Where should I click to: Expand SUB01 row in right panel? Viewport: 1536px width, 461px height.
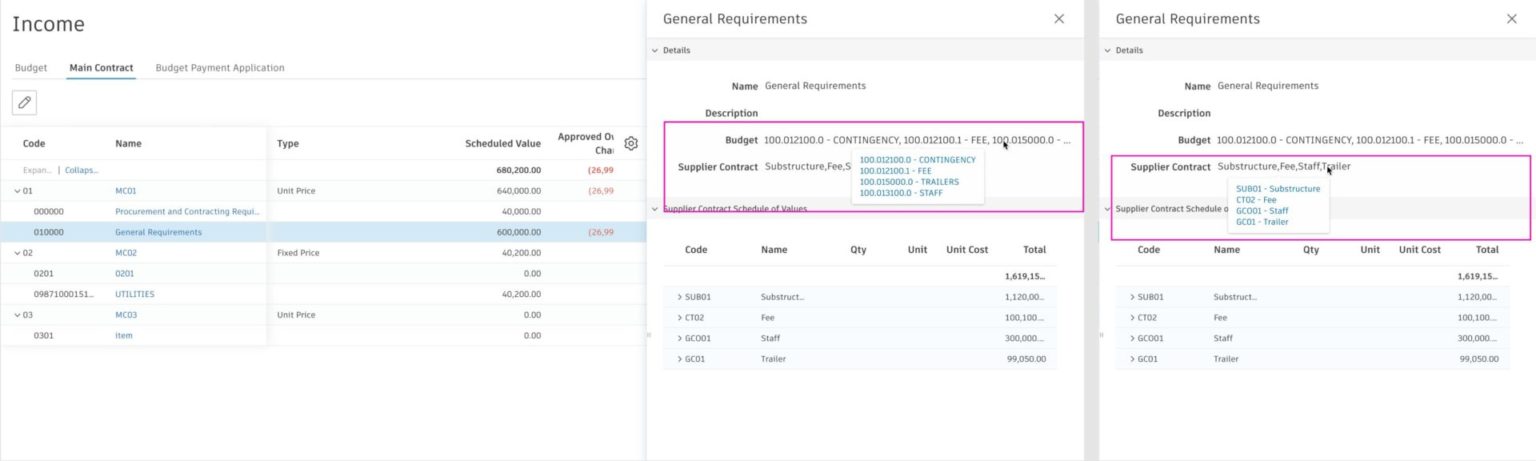pos(1132,297)
